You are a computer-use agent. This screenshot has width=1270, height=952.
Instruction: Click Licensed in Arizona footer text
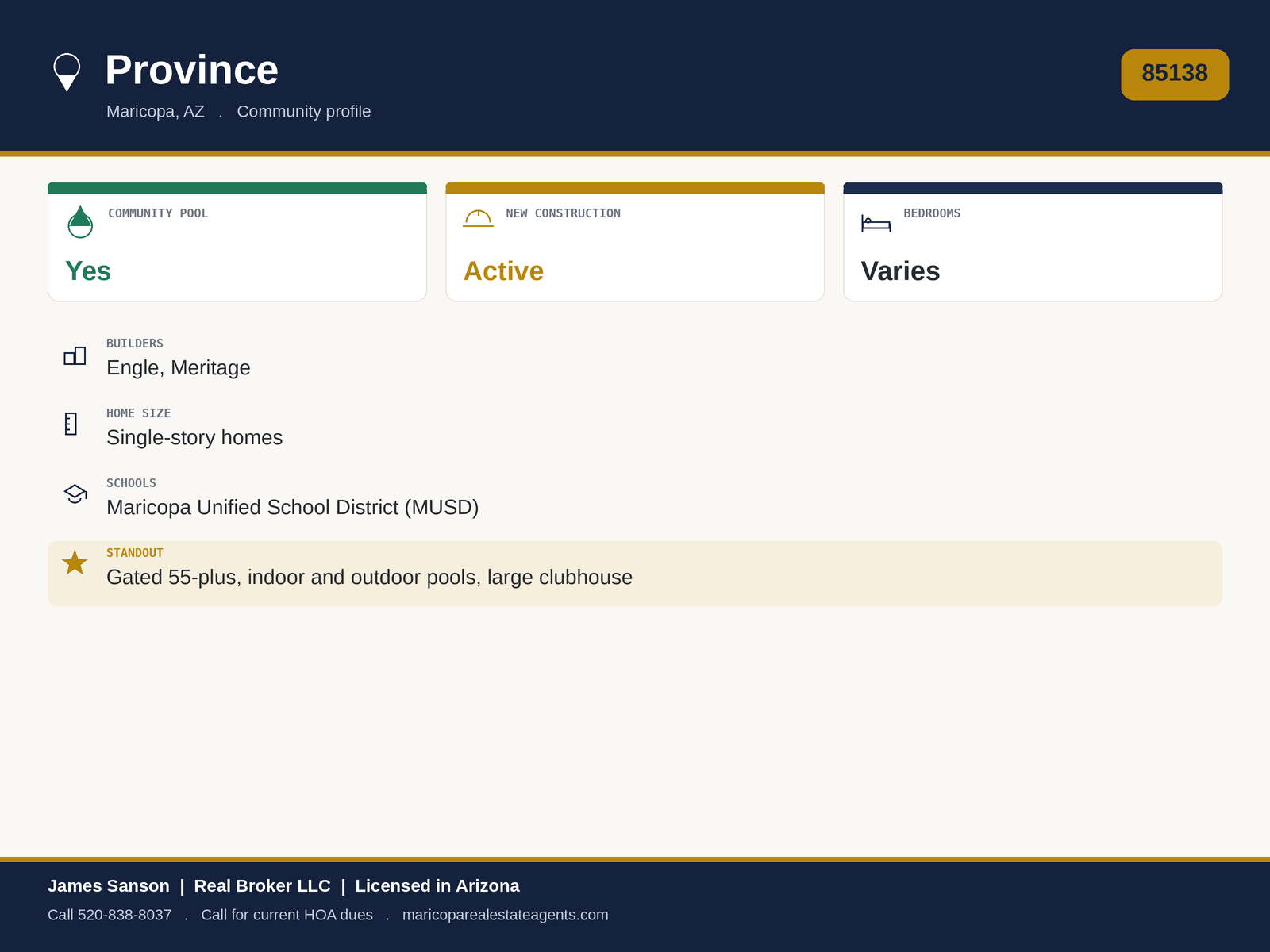pos(437,886)
